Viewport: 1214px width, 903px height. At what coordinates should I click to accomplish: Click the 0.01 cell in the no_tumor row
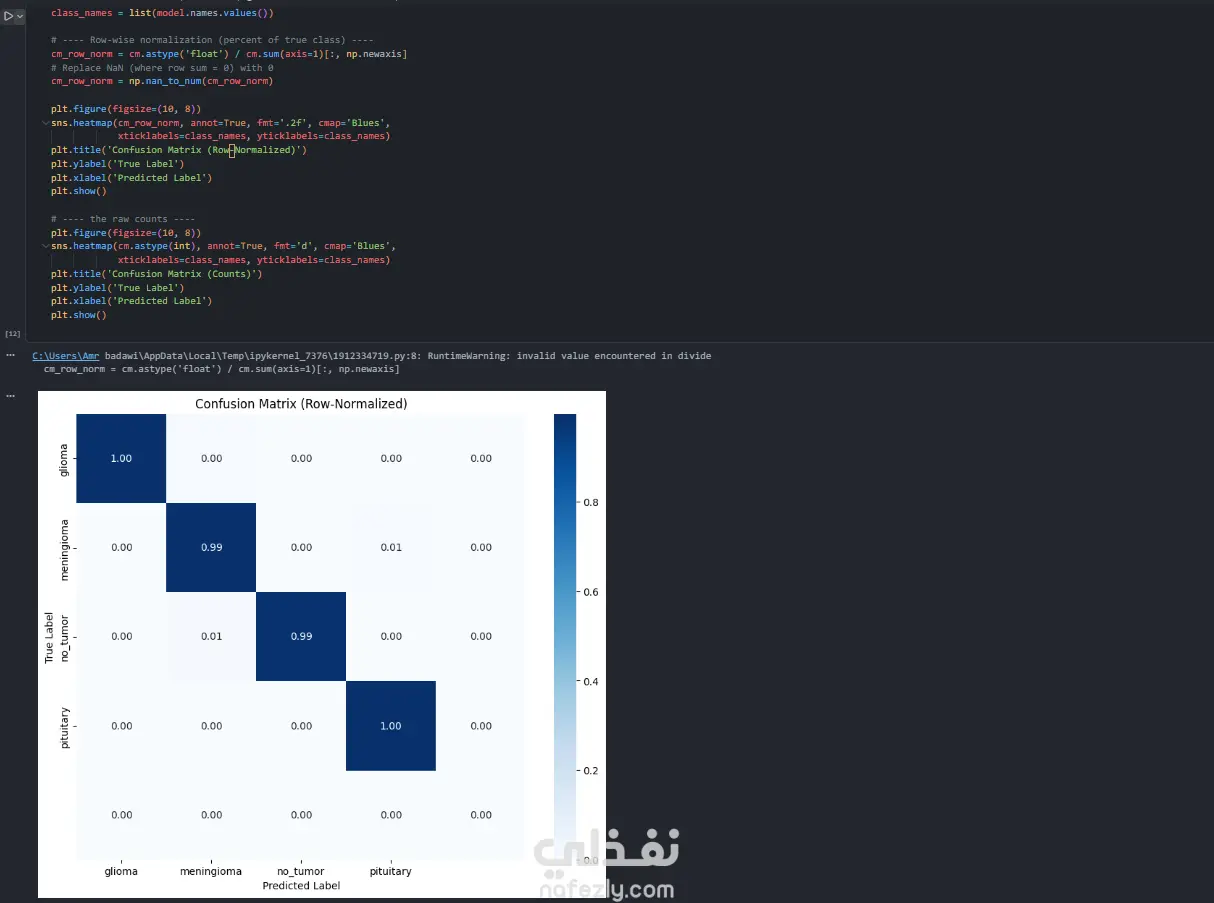211,636
